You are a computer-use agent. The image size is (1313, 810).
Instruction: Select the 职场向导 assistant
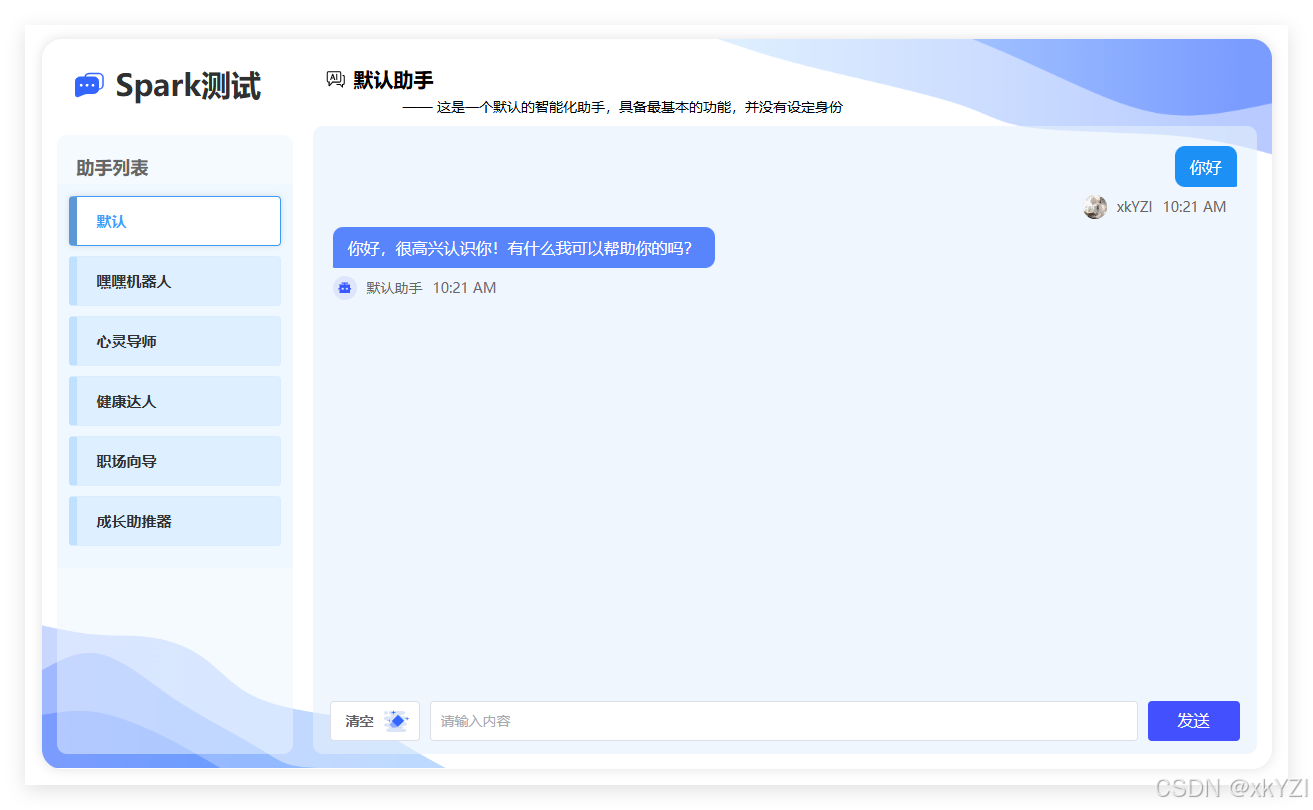175,461
